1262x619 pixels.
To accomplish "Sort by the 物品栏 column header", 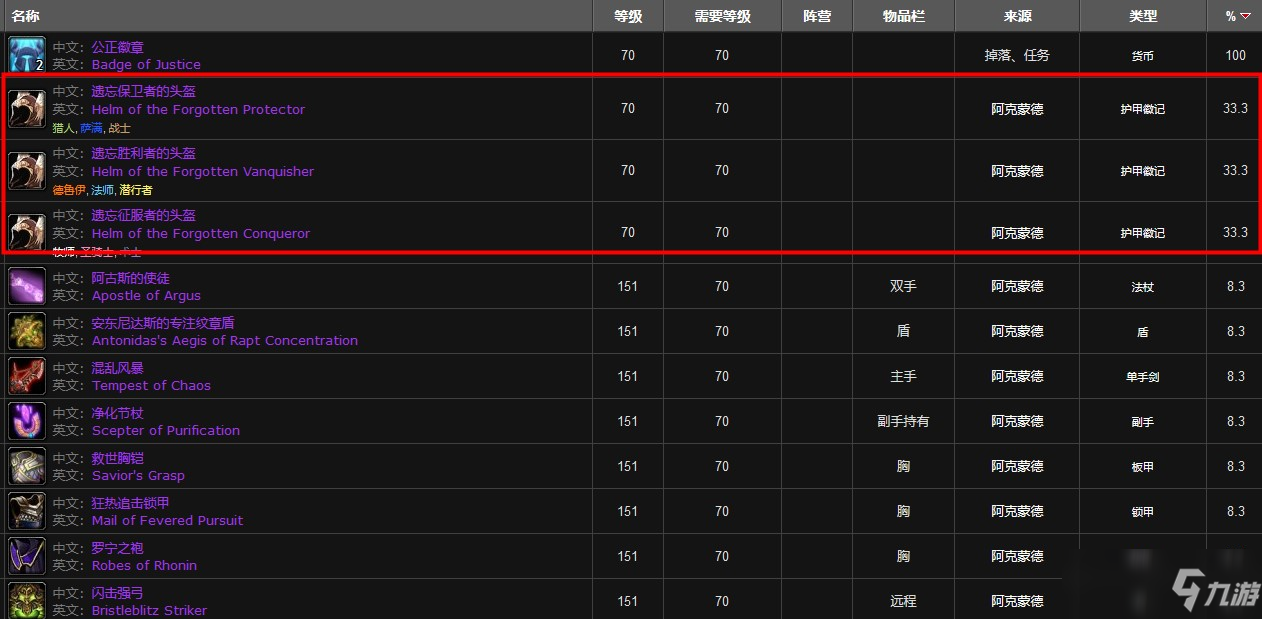I will (x=903, y=16).
